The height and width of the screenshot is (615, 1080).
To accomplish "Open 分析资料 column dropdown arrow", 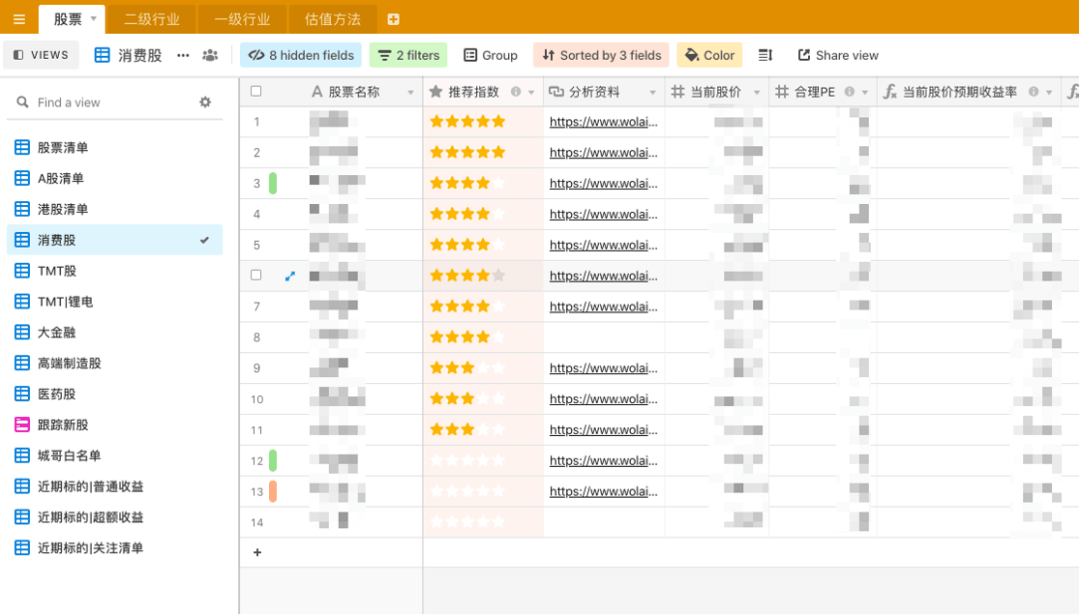I will [652, 92].
